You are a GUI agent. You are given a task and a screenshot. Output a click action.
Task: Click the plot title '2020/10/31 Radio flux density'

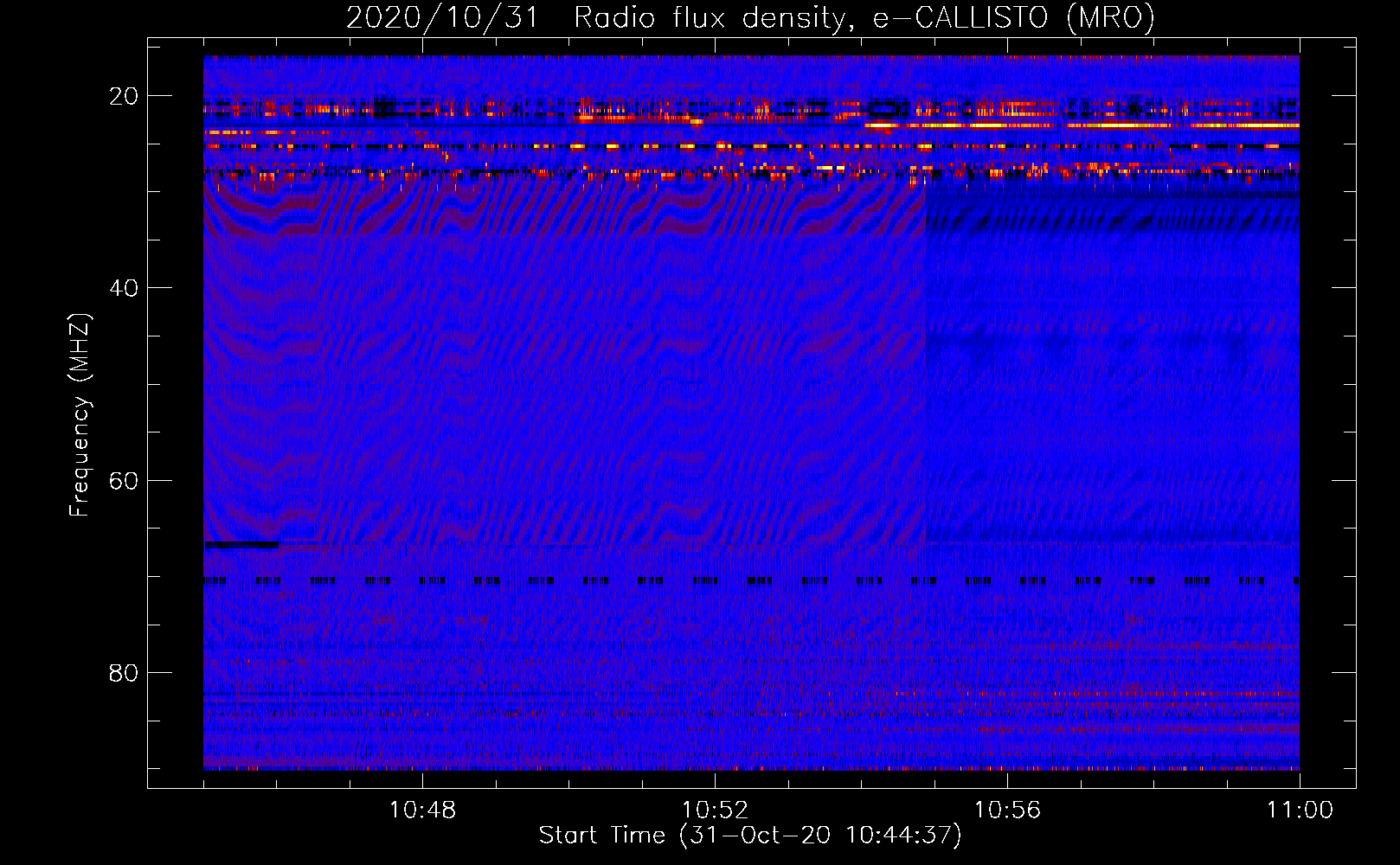[750, 17]
